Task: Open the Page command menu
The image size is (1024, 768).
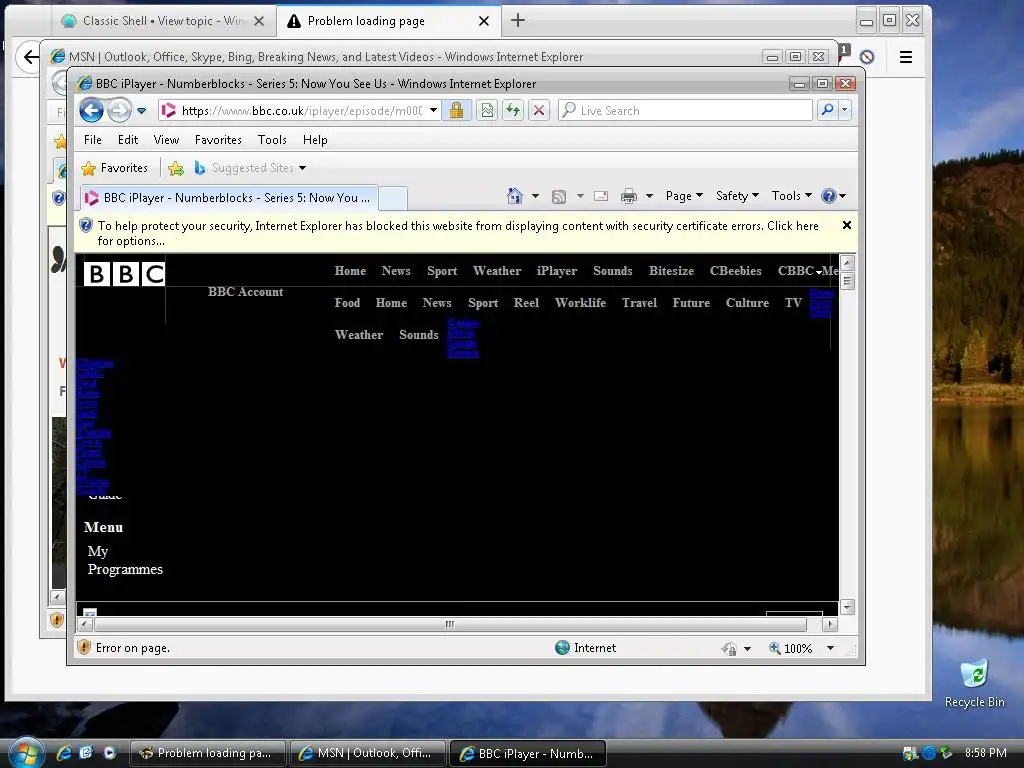Action: 684,196
